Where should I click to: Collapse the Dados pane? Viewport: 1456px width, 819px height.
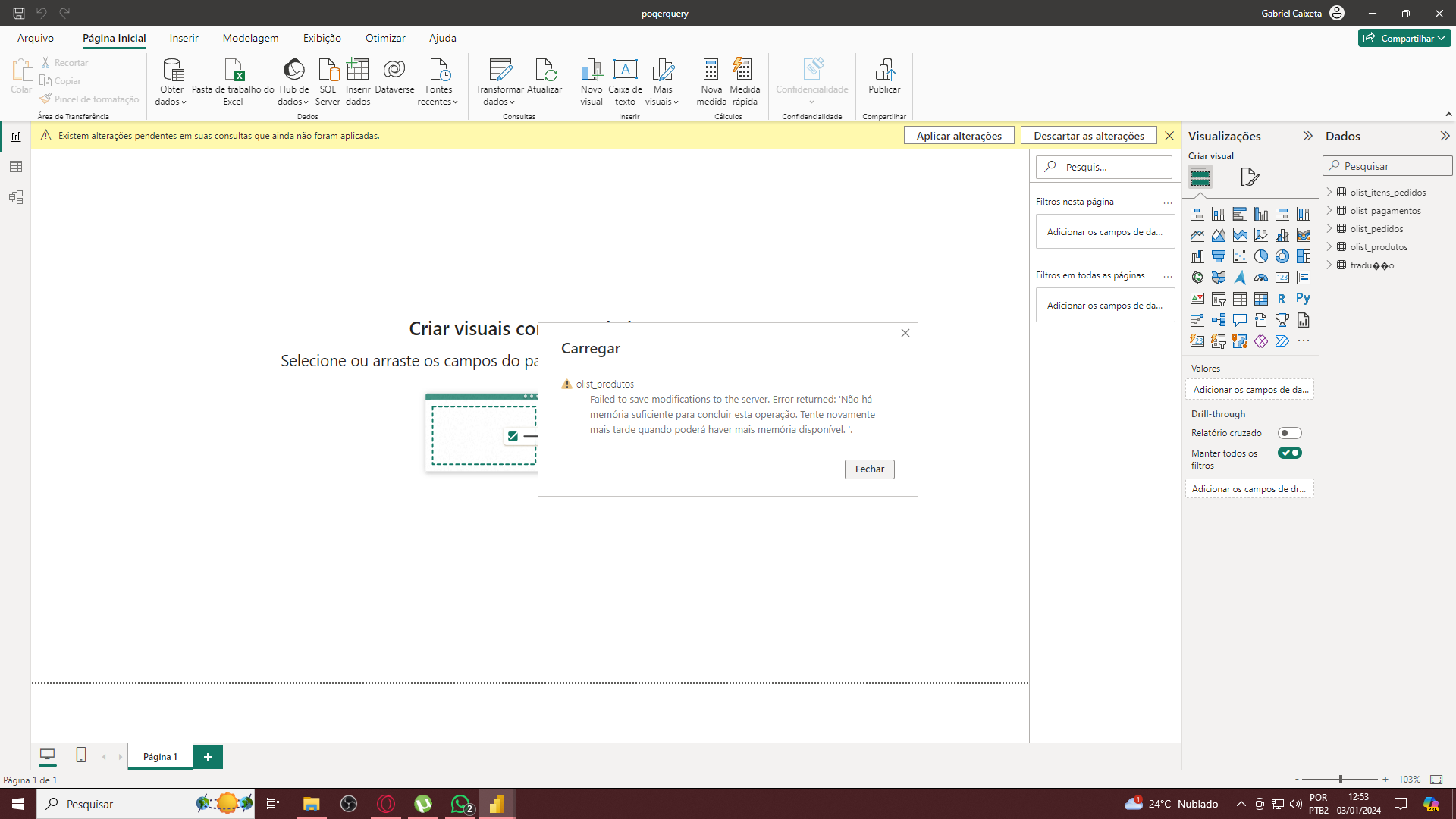coord(1445,136)
